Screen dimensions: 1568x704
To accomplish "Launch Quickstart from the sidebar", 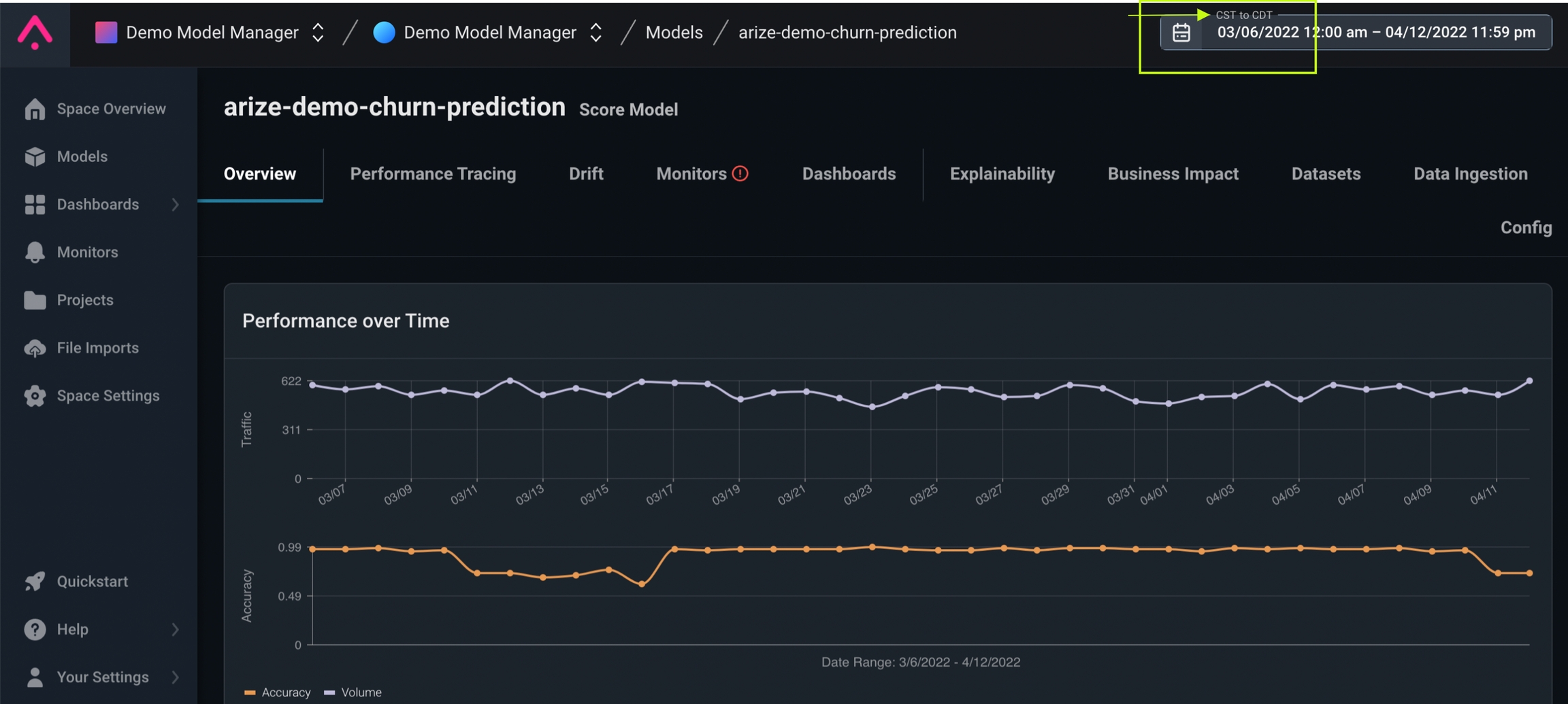I will click(93, 582).
